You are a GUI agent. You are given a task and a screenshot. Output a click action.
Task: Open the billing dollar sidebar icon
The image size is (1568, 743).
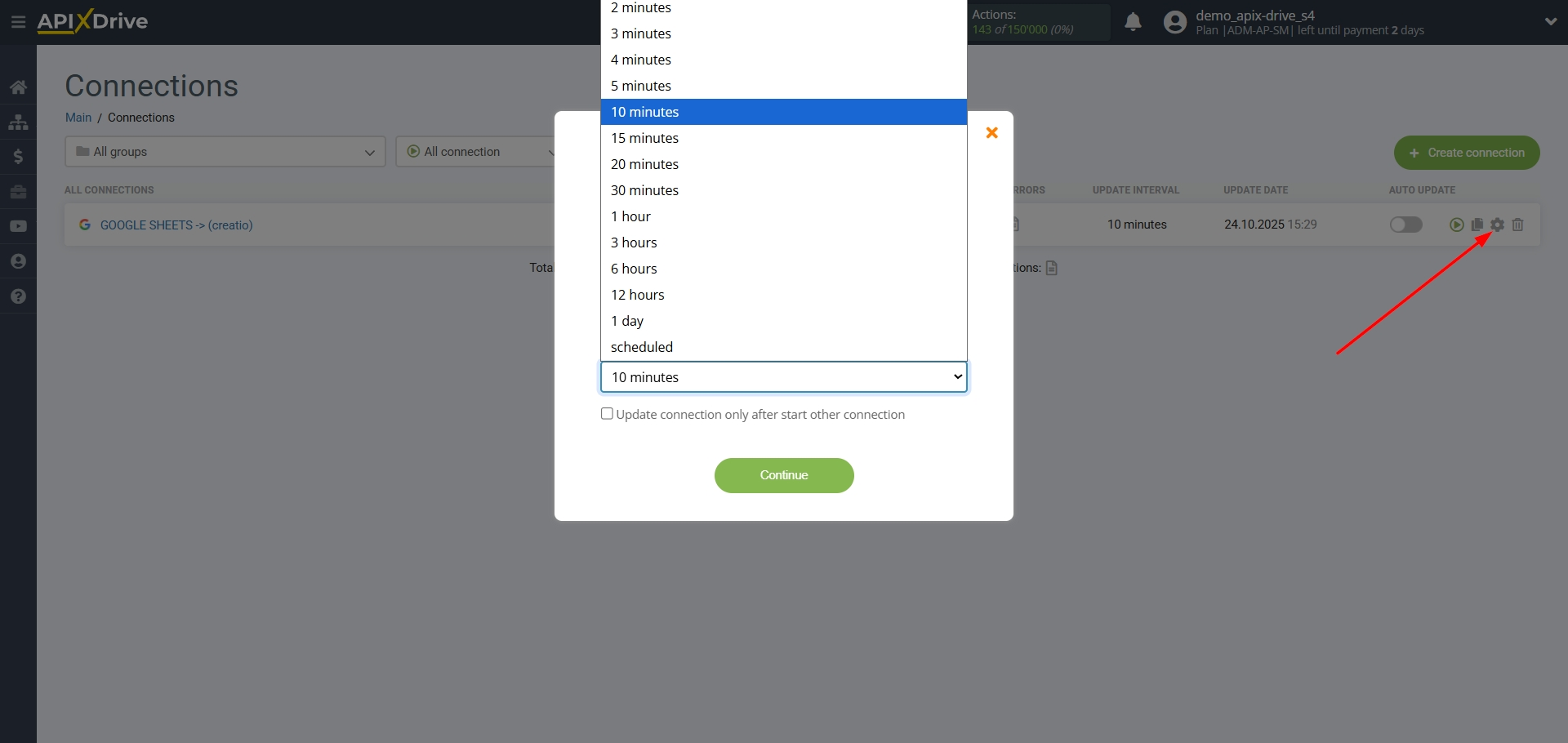(x=18, y=157)
